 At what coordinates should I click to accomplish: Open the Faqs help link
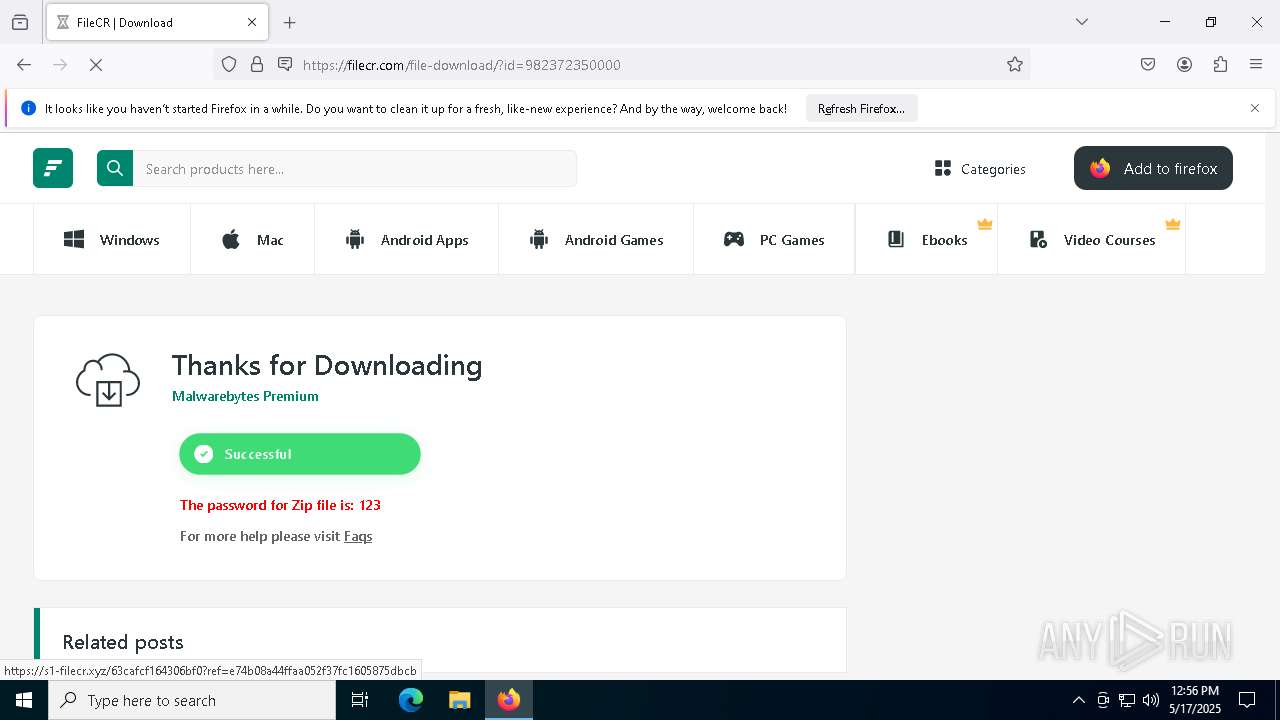coord(358,536)
